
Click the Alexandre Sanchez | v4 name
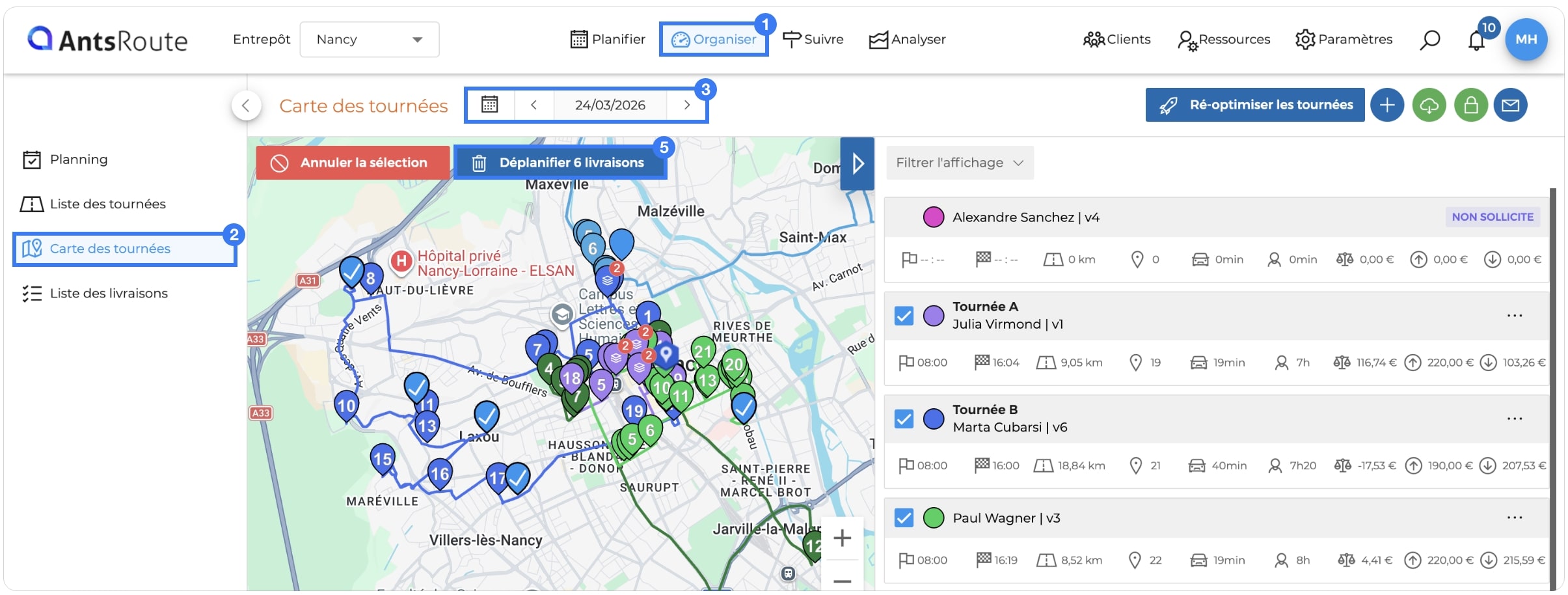1026,217
